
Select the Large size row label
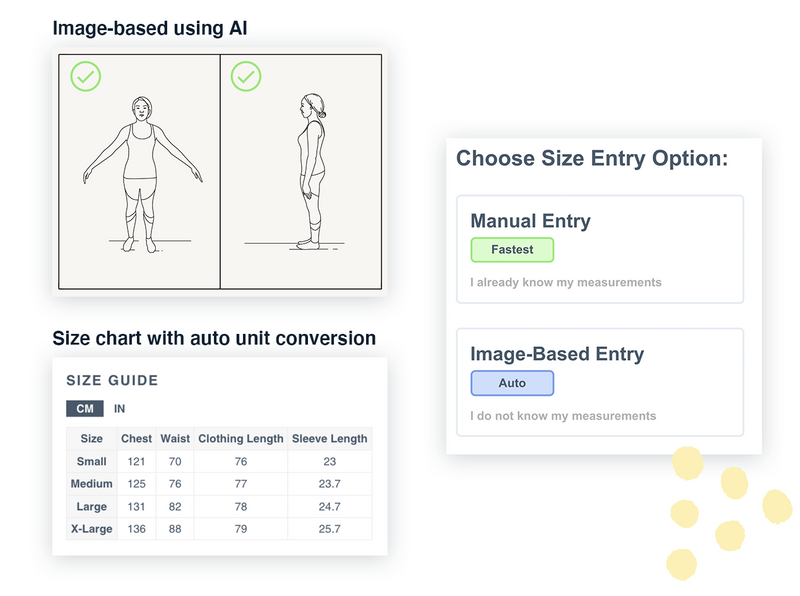point(92,507)
